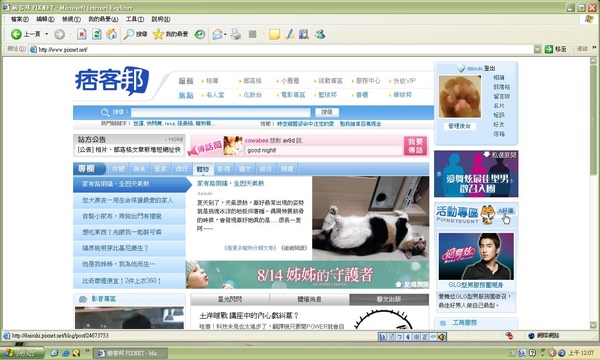Click the Windows Start button

click(22, 353)
